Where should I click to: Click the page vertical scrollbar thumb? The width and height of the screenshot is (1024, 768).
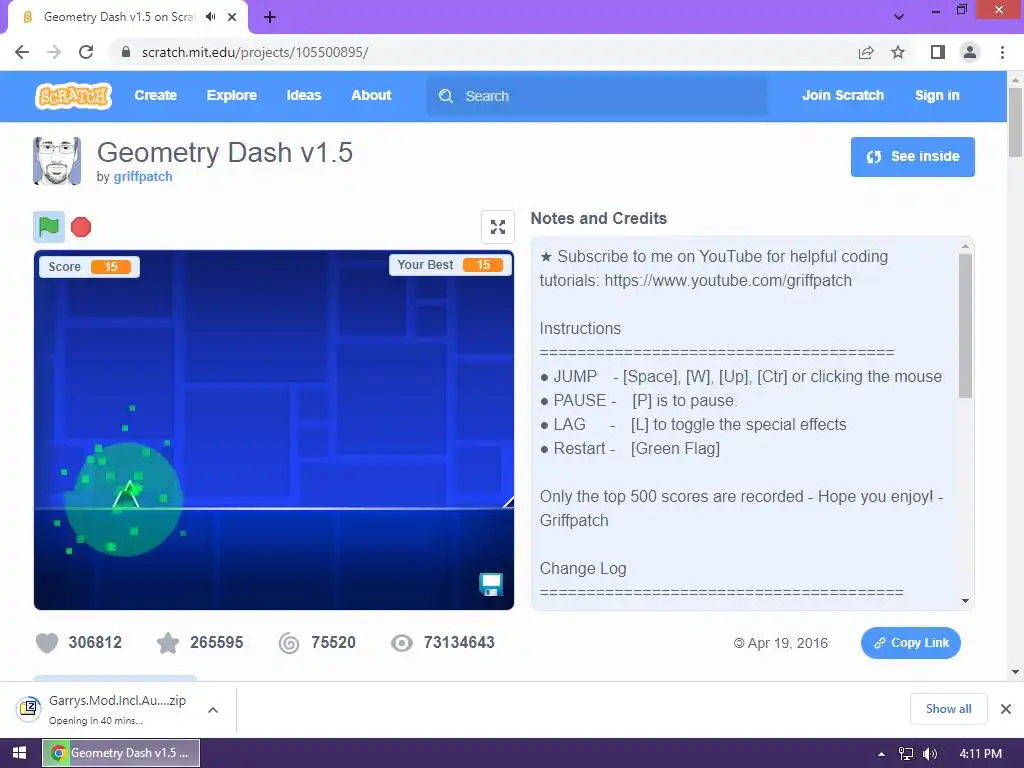1015,122
